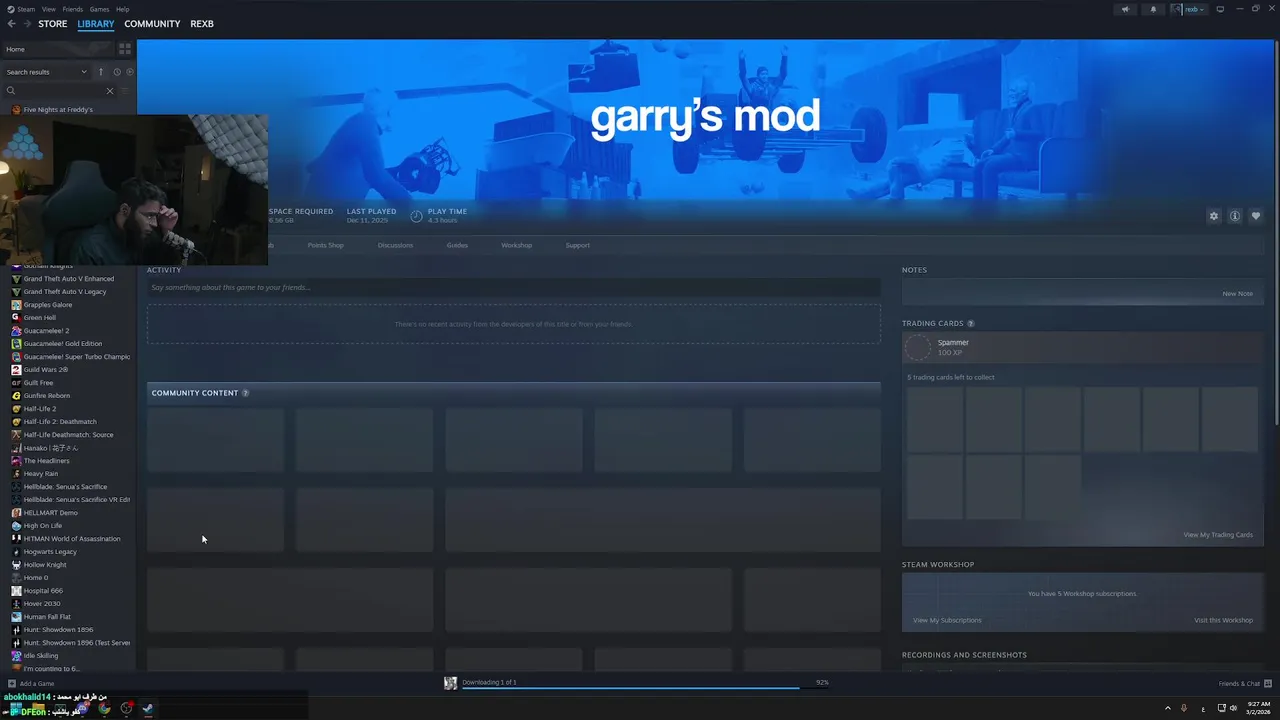Open the REXB profile tab

tap(202, 24)
